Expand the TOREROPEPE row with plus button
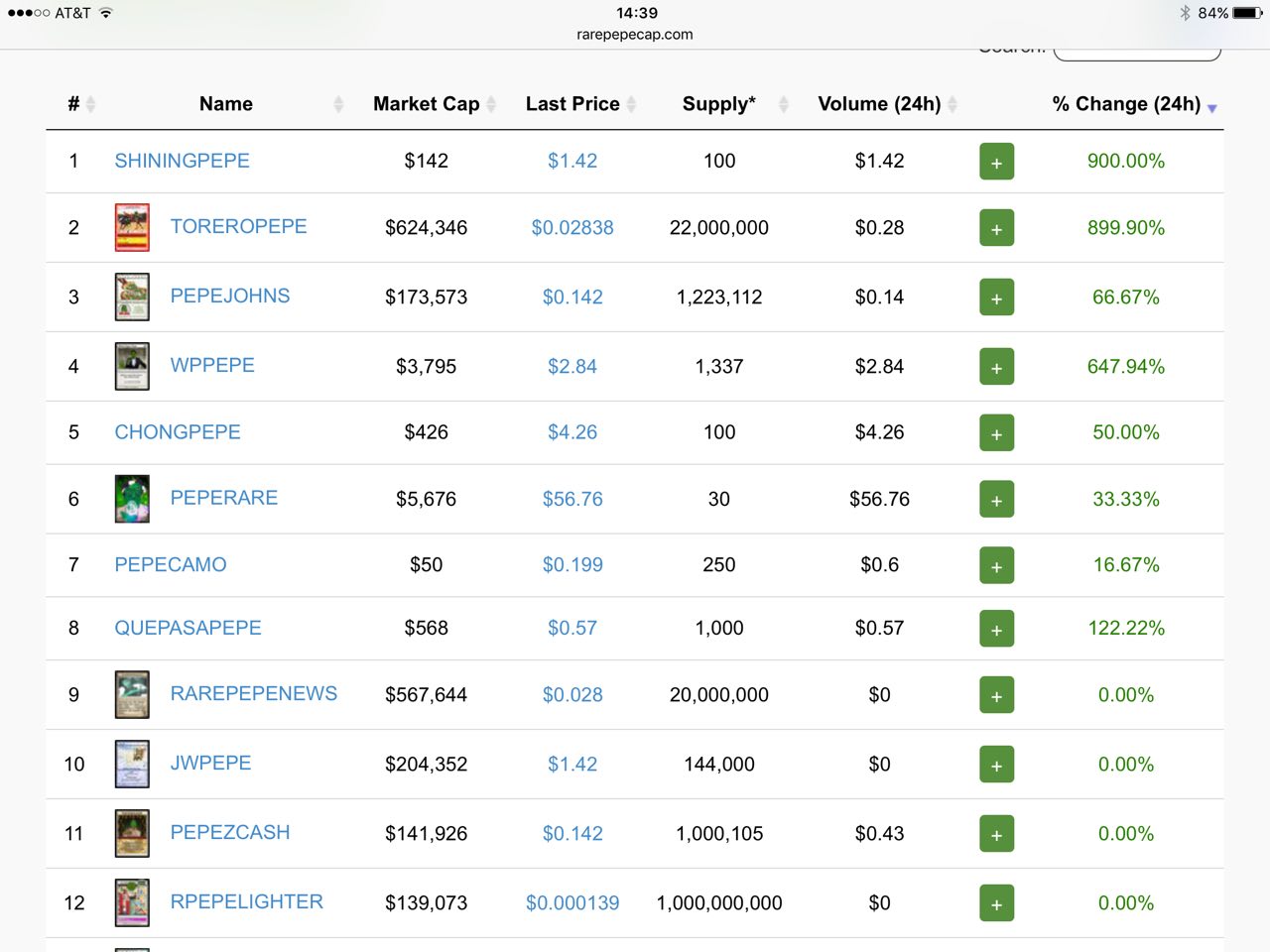The height and width of the screenshot is (952, 1270). [996, 228]
